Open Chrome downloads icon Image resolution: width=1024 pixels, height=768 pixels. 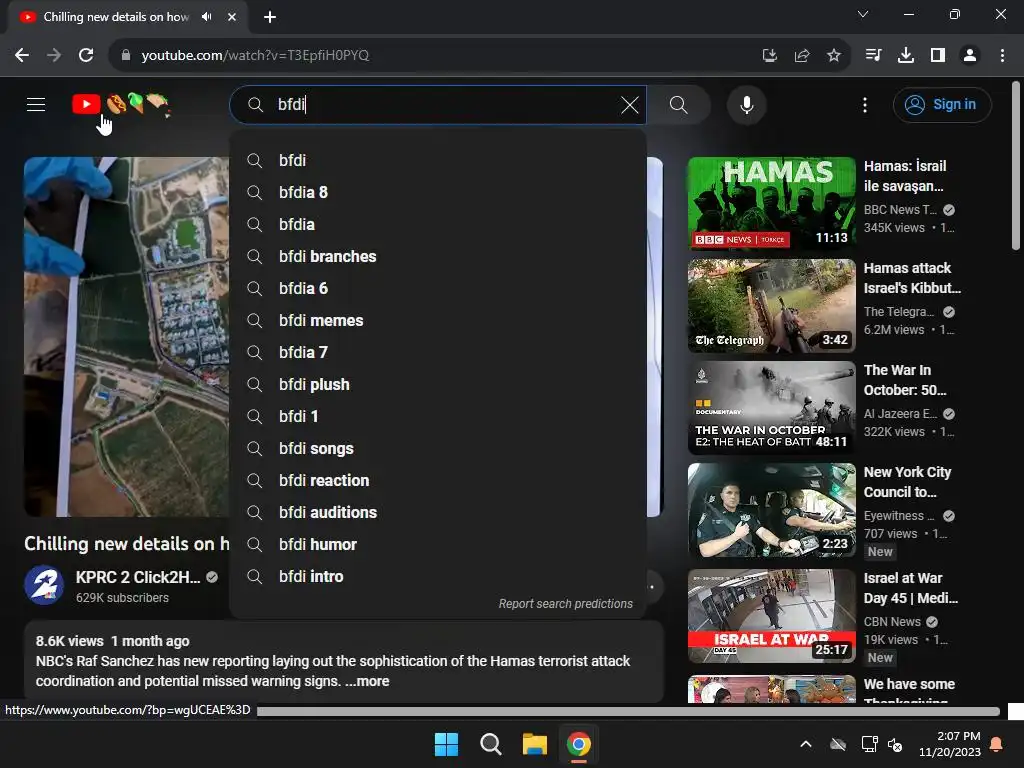pos(906,56)
